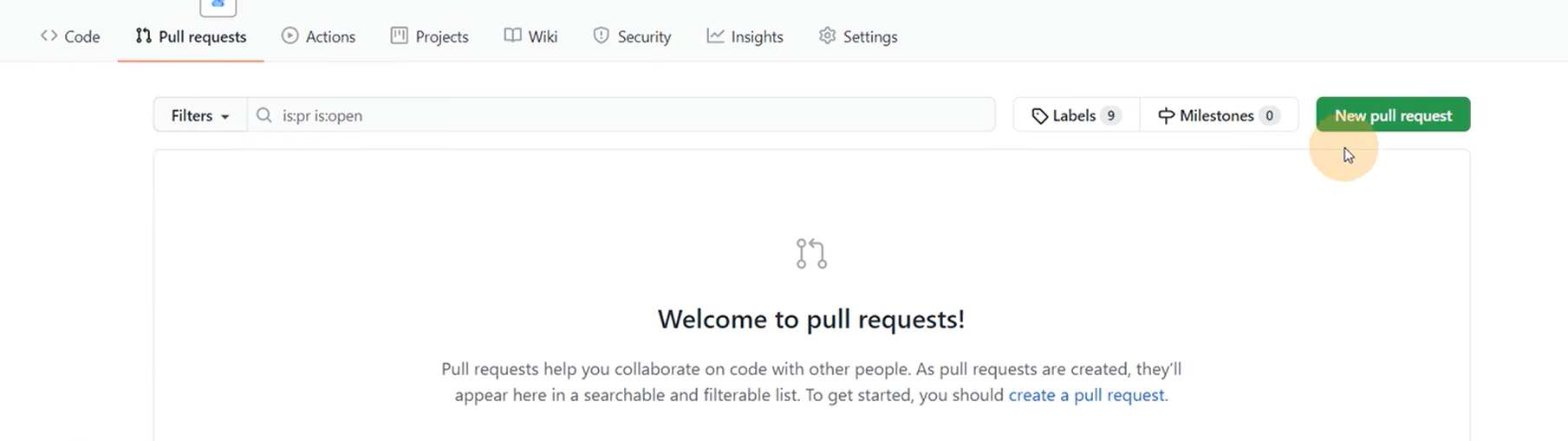Open the Settings tab
Viewport: 1568px width, 441px height.
858,36
